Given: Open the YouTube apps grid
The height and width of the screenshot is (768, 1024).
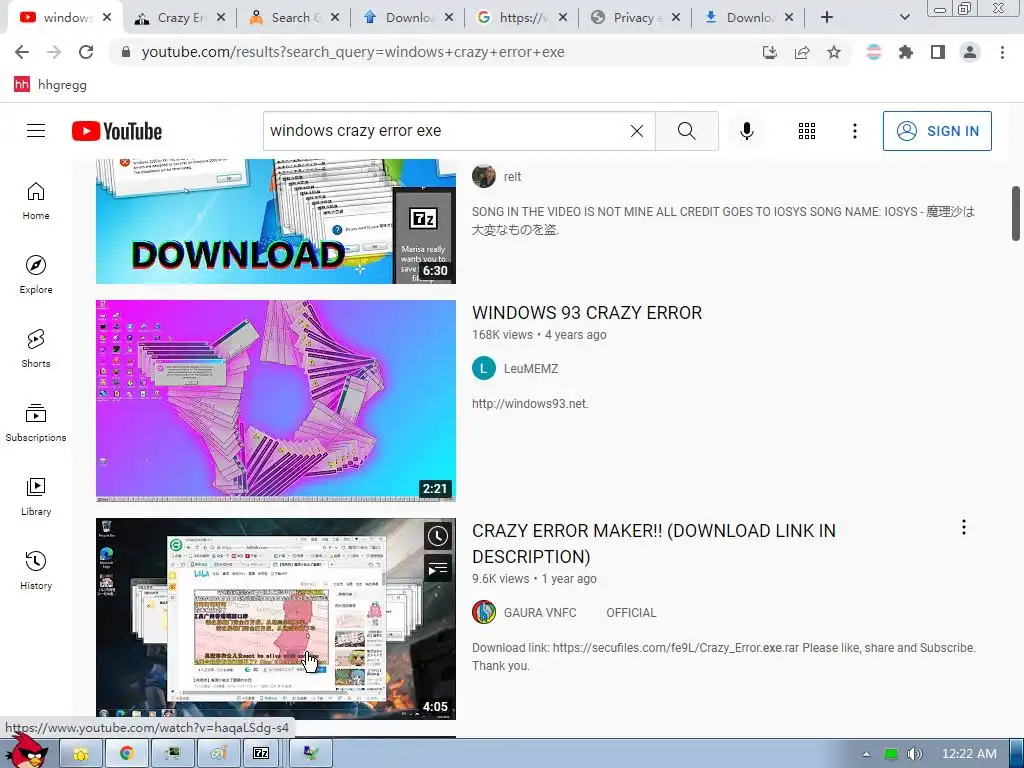Looking at the screenshot, I should pos(807,131).
